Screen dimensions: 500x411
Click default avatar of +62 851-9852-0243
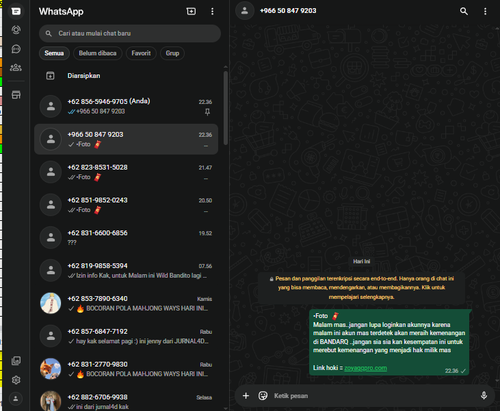pyautogui.click(x=51, y=205)
